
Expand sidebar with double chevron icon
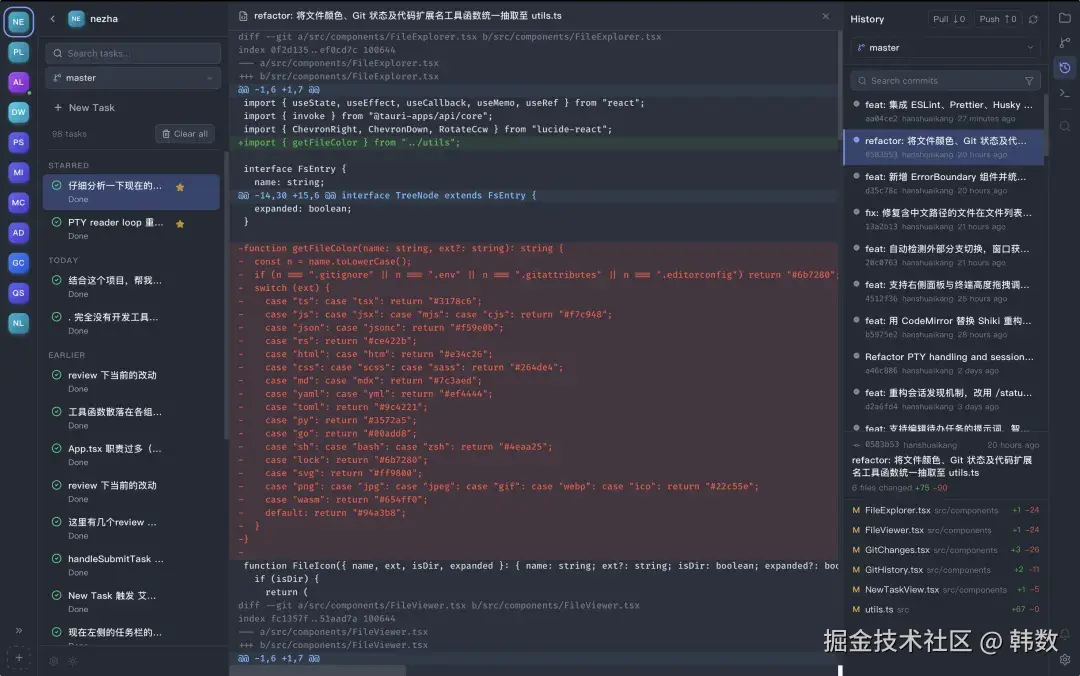pyautogui.click(x=19, y=630)
